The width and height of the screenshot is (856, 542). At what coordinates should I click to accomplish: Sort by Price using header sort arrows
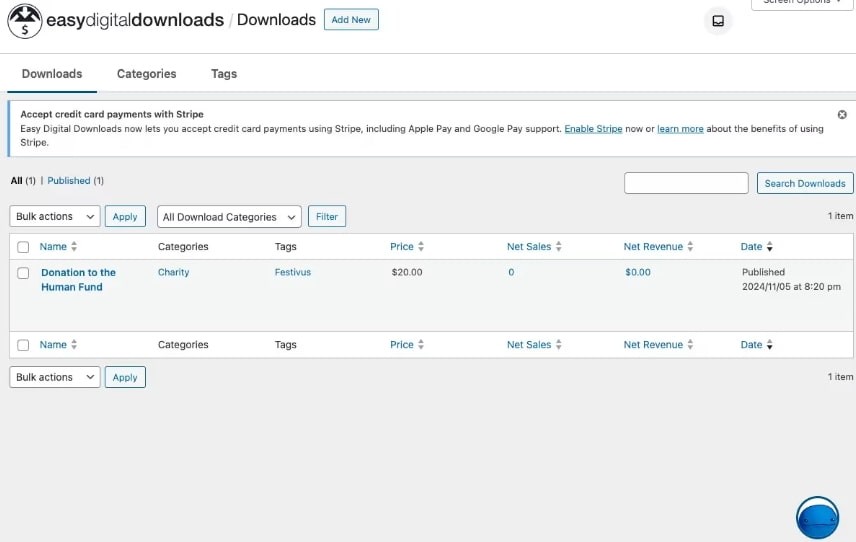pos(421,247)
